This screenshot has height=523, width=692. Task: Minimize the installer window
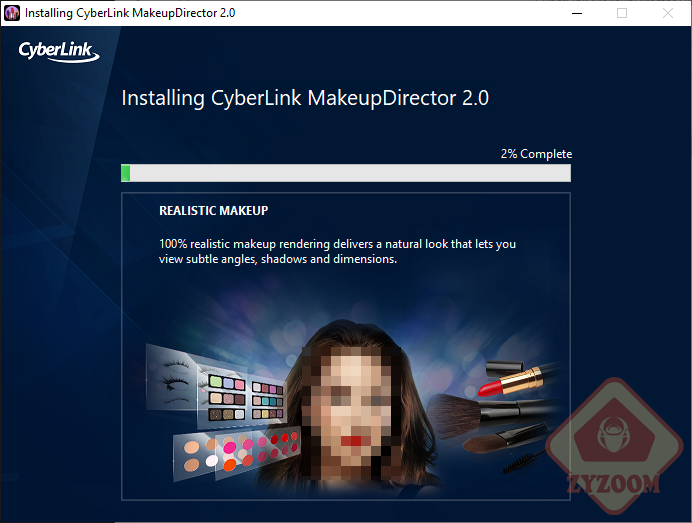click(577, 13)
